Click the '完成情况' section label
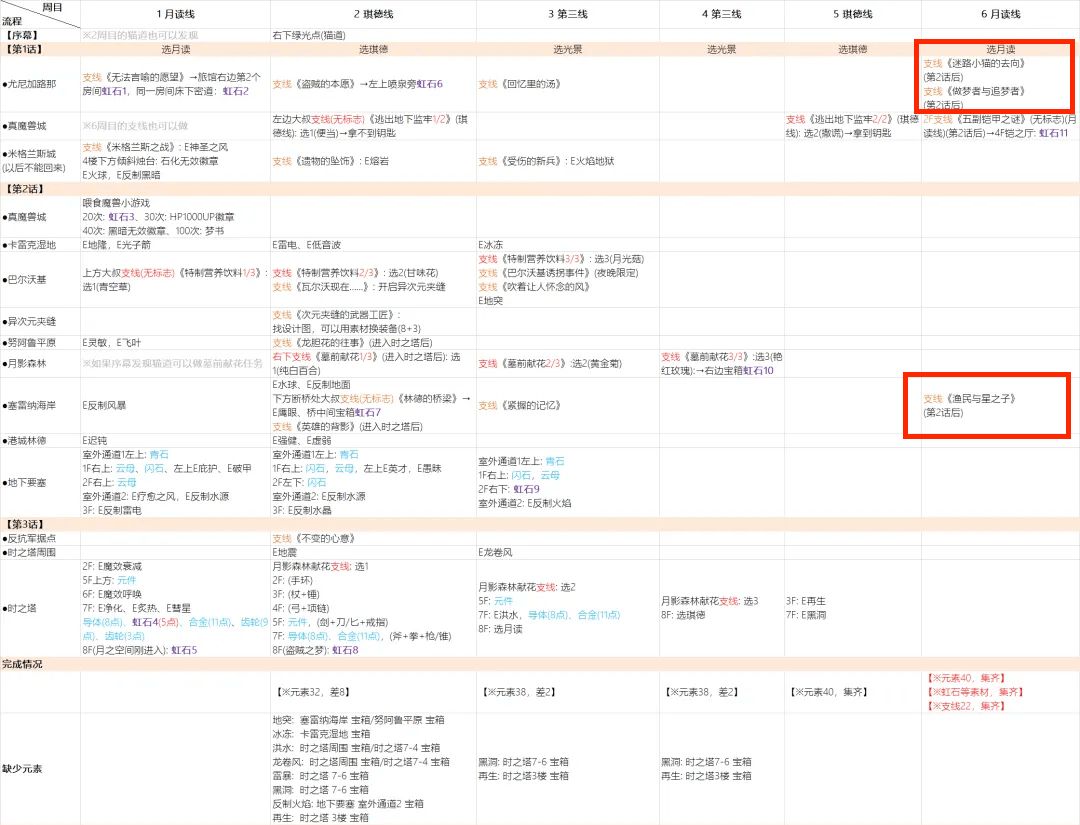The width and height of the screenshot is (1080, 825). click(22, 664)
